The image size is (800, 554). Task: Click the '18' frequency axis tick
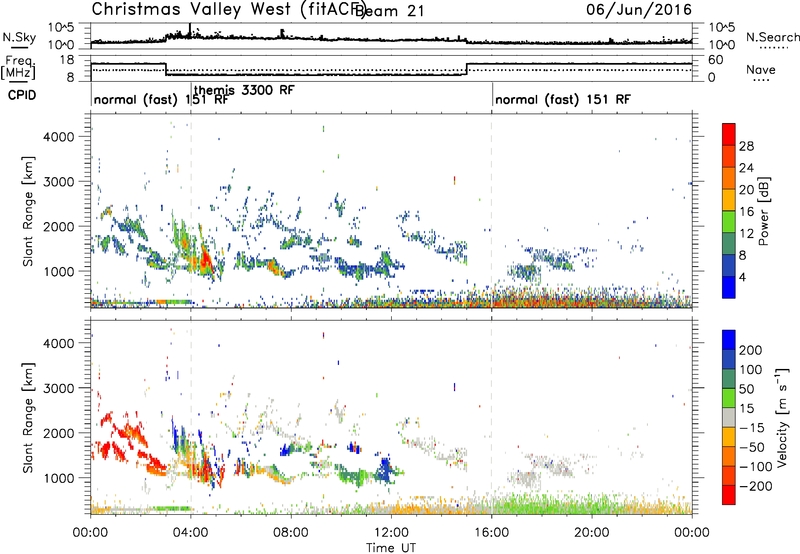pyautogui.click(x=67, y=60)
